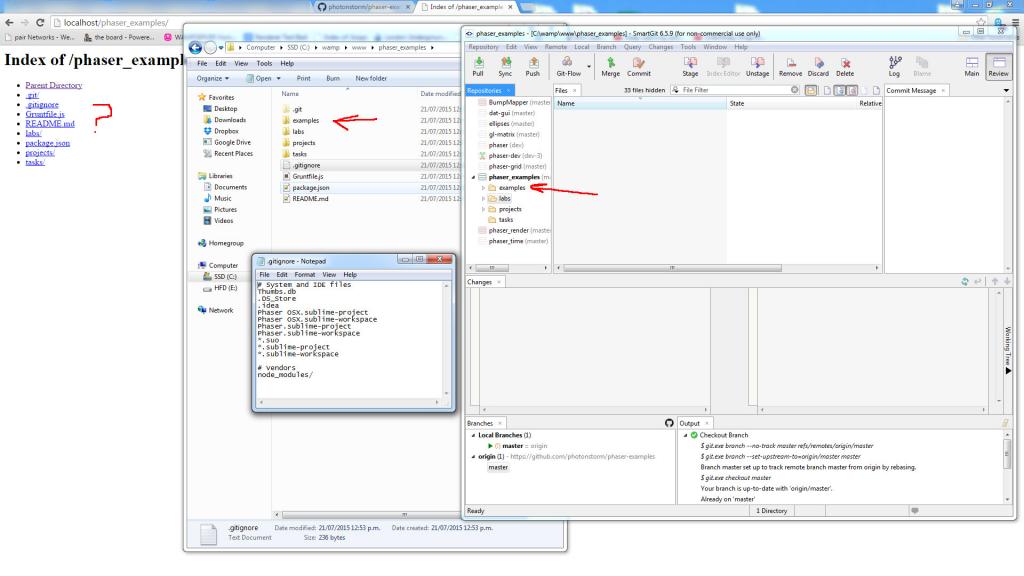
Task: Select SSD (C:) in Explorer navigation pane
Action: (x=225, y=277)
